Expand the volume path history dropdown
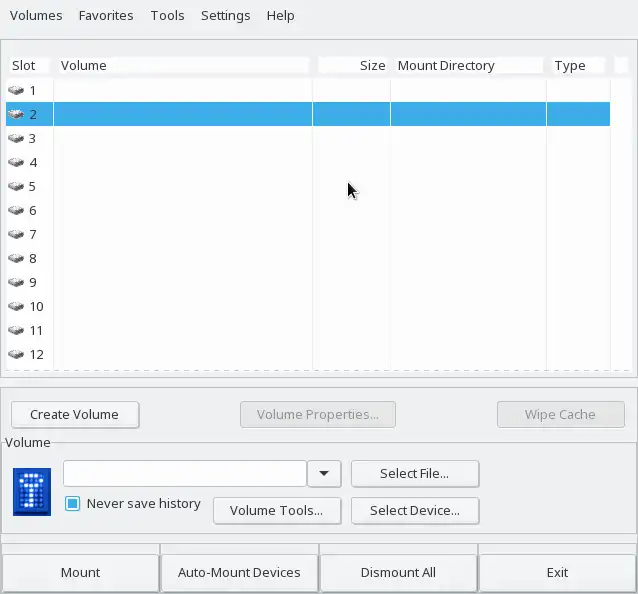Viewport: 638px width, 594px height. tap(324, 474)
